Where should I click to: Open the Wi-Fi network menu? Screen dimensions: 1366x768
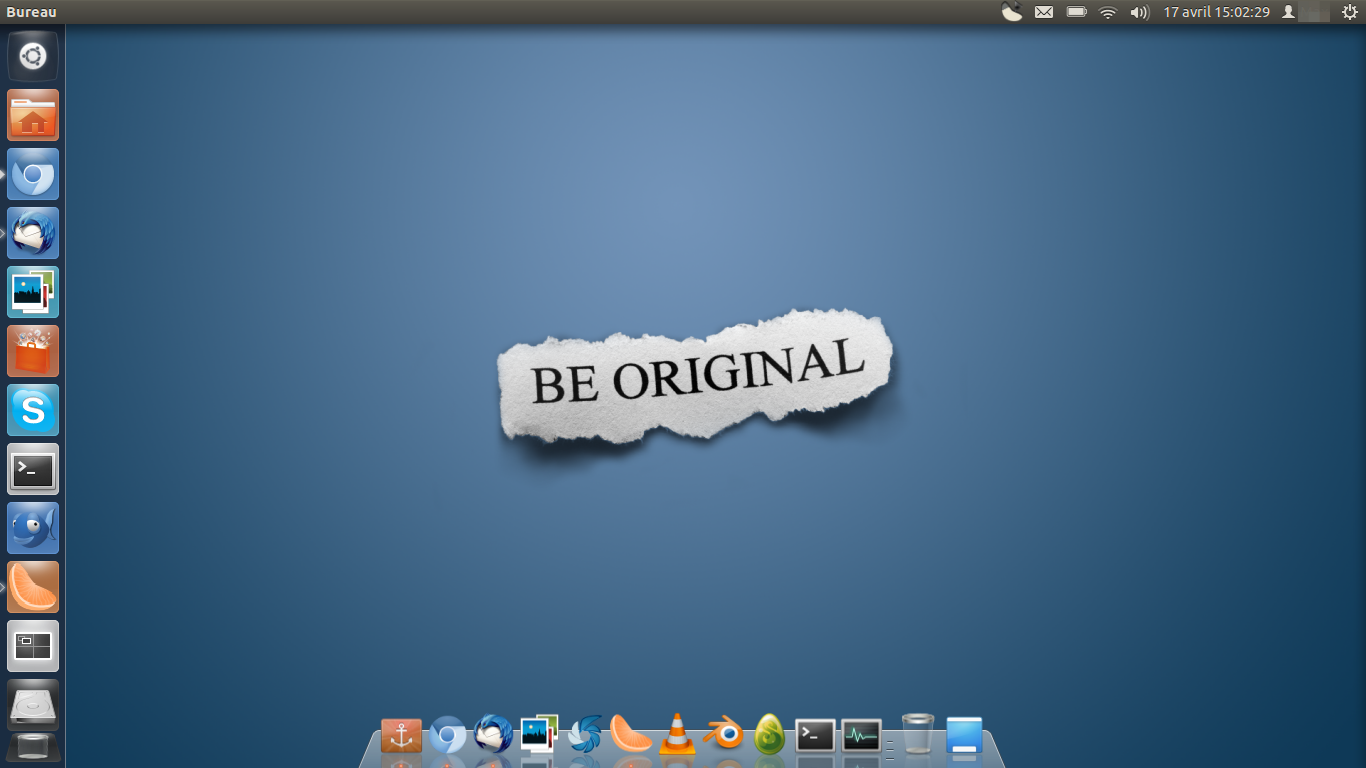pos(1107,12)
